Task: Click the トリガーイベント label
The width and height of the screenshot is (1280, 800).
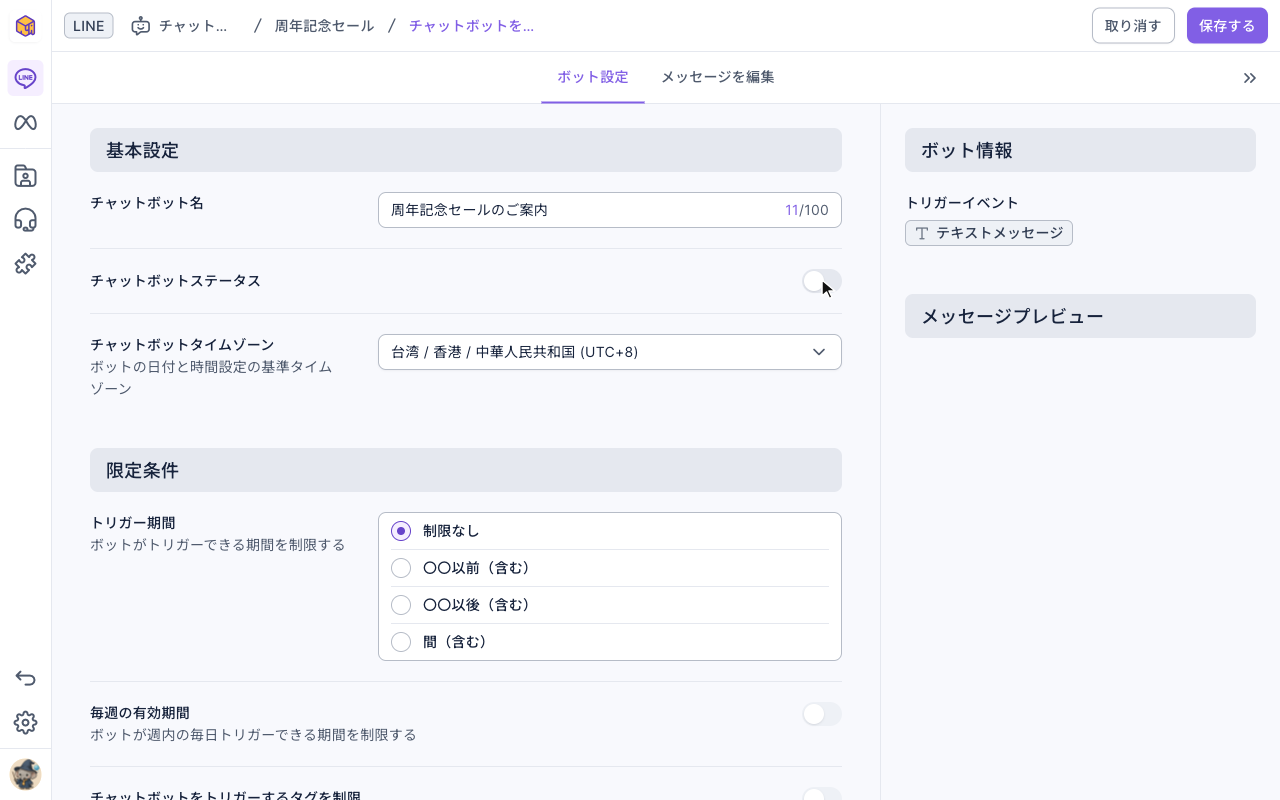Action: [x=962, y=202]
